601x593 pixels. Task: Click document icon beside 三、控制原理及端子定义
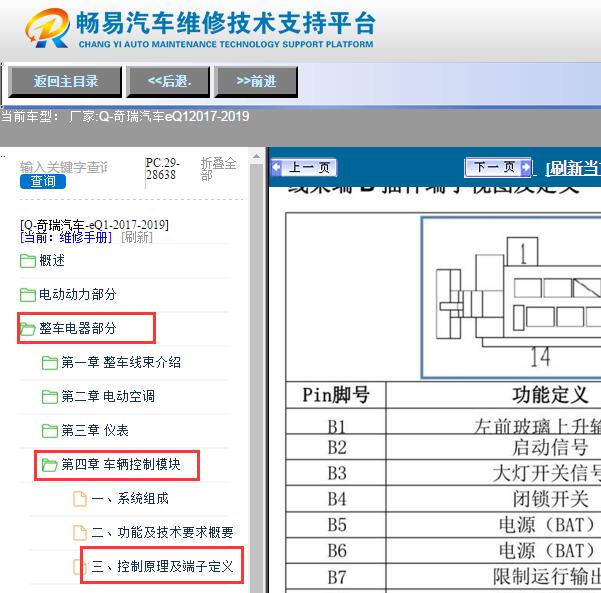78,567
